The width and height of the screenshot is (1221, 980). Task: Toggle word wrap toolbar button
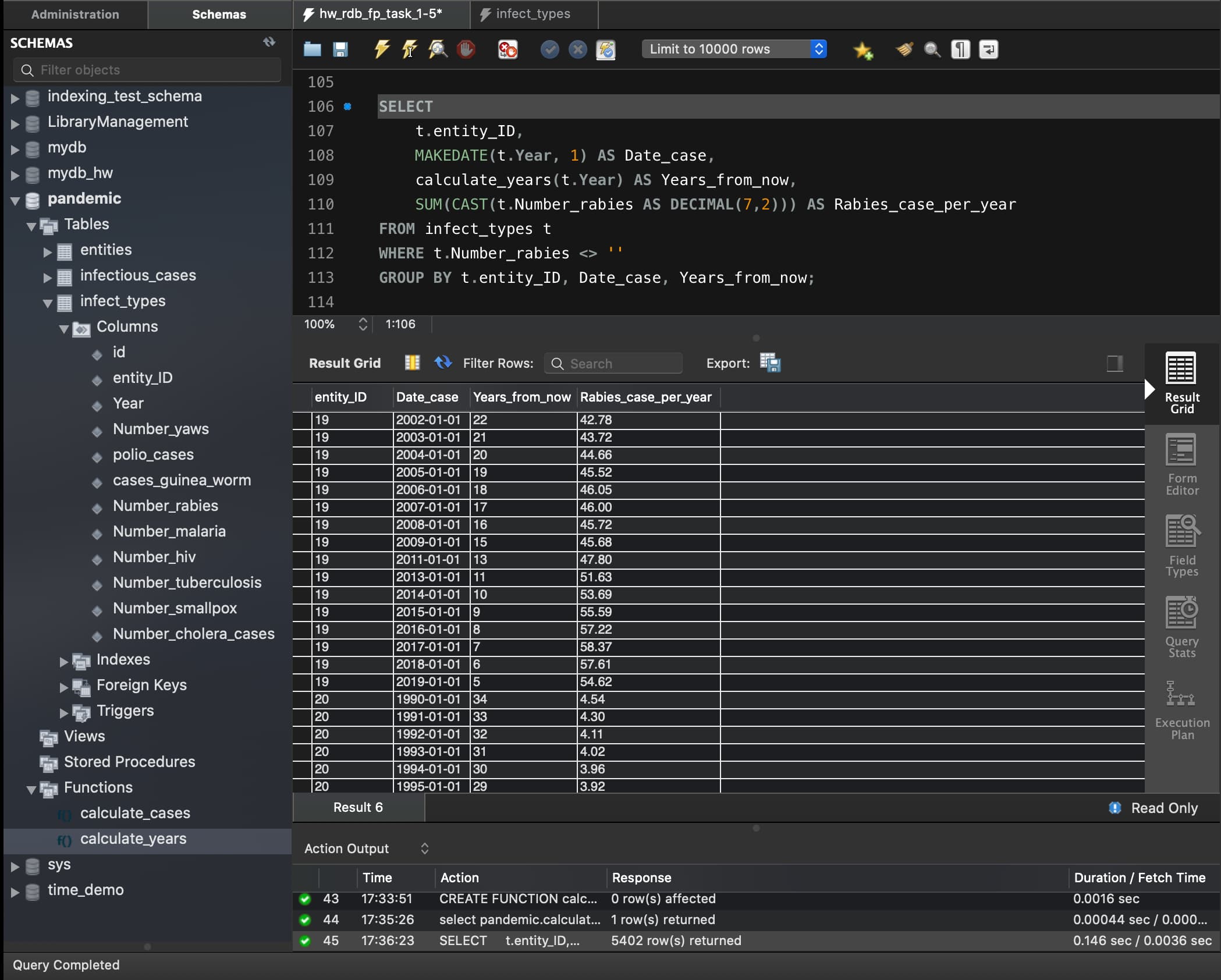click(988, 49)
